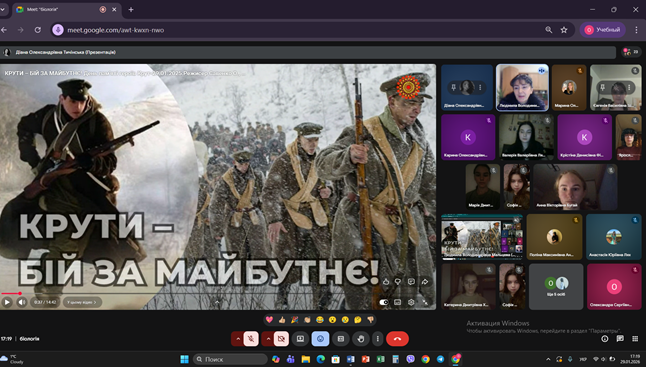Play the presented video
Image resolution: width=646 pixels, height=367 pixels.
tap(7, 302)
